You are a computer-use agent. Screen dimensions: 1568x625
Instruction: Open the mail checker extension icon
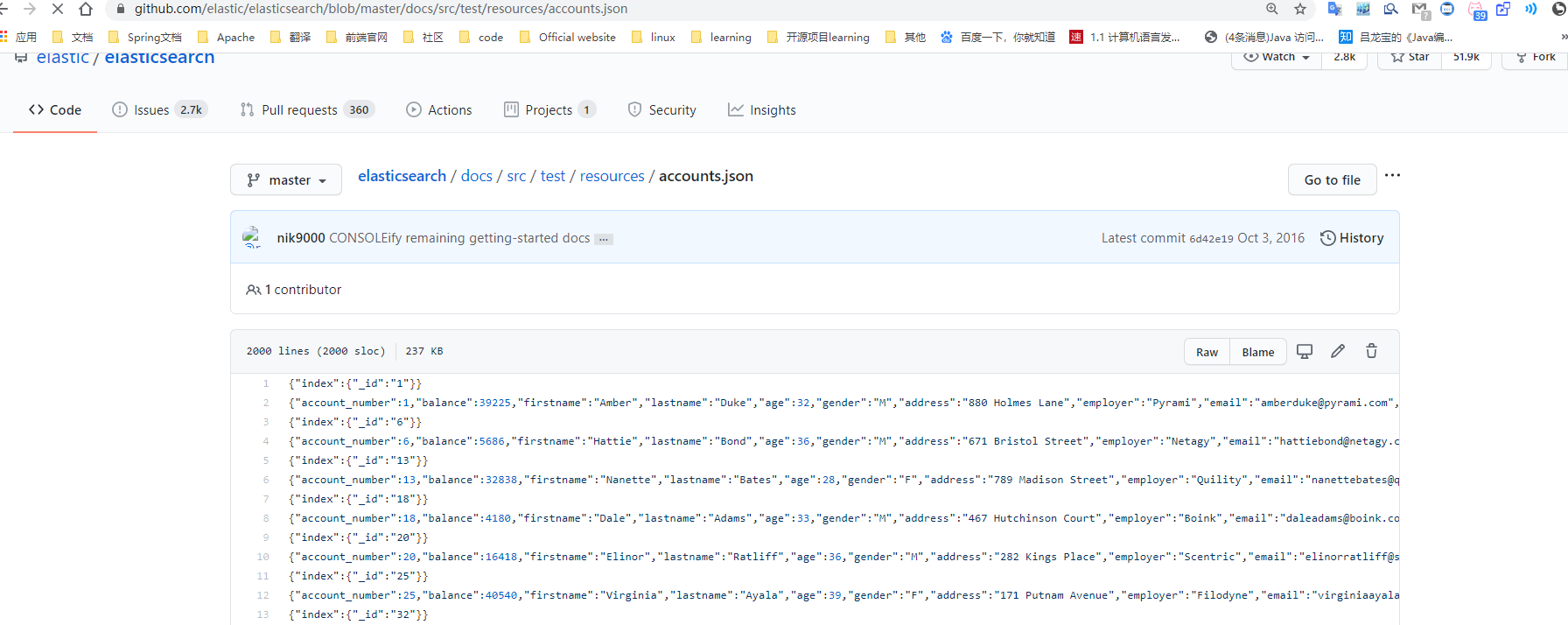(x=1419, y=10)
